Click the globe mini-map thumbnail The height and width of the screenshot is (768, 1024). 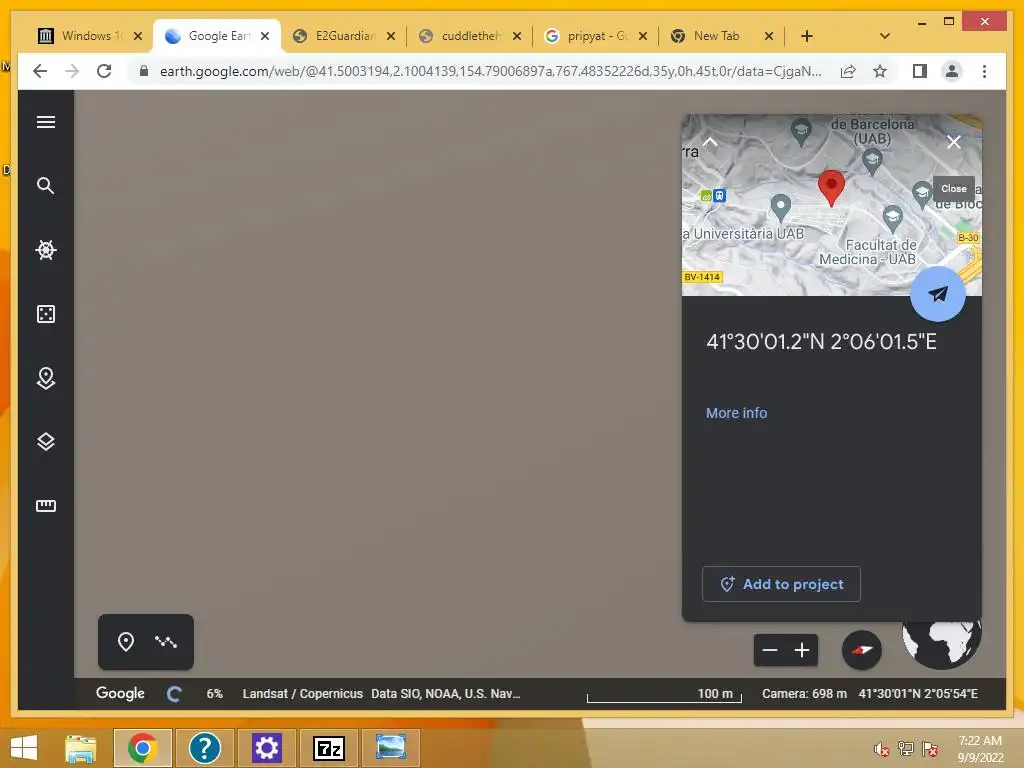942,644
